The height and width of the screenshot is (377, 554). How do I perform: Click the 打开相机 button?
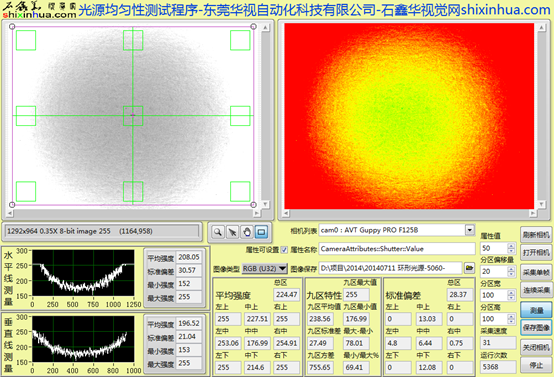536,253
